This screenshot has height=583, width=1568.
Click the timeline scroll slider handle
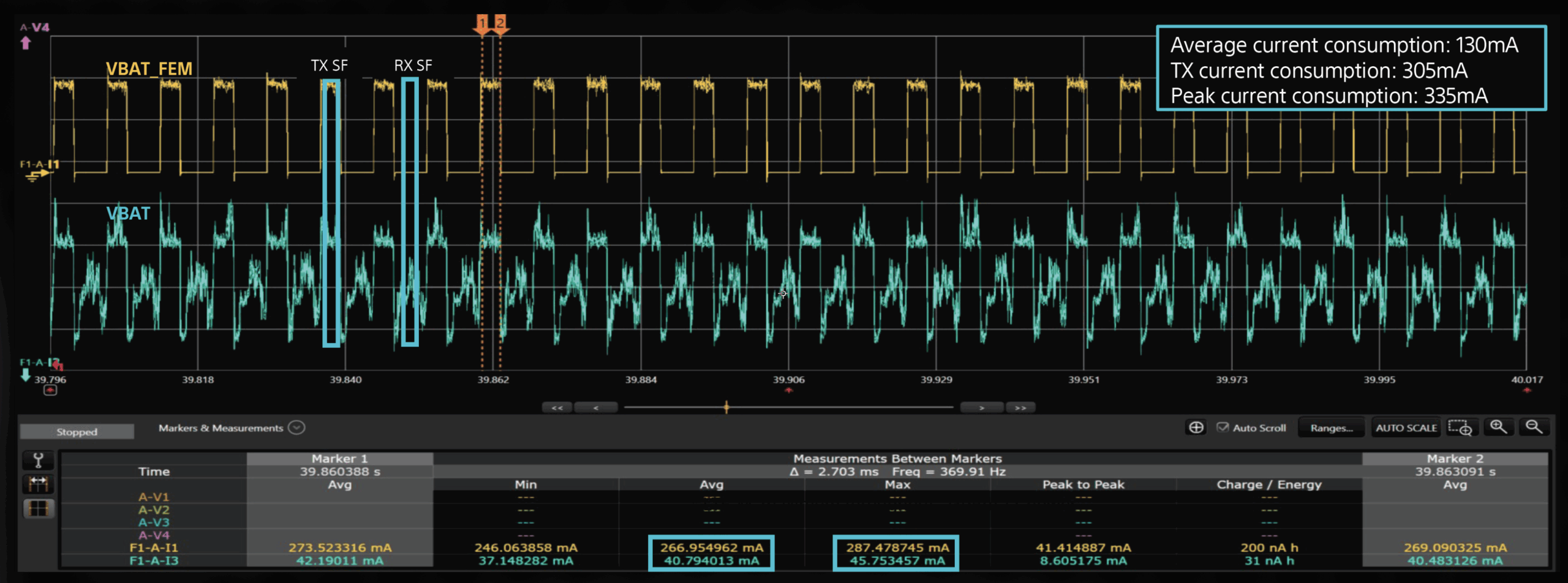pos(726,407)
